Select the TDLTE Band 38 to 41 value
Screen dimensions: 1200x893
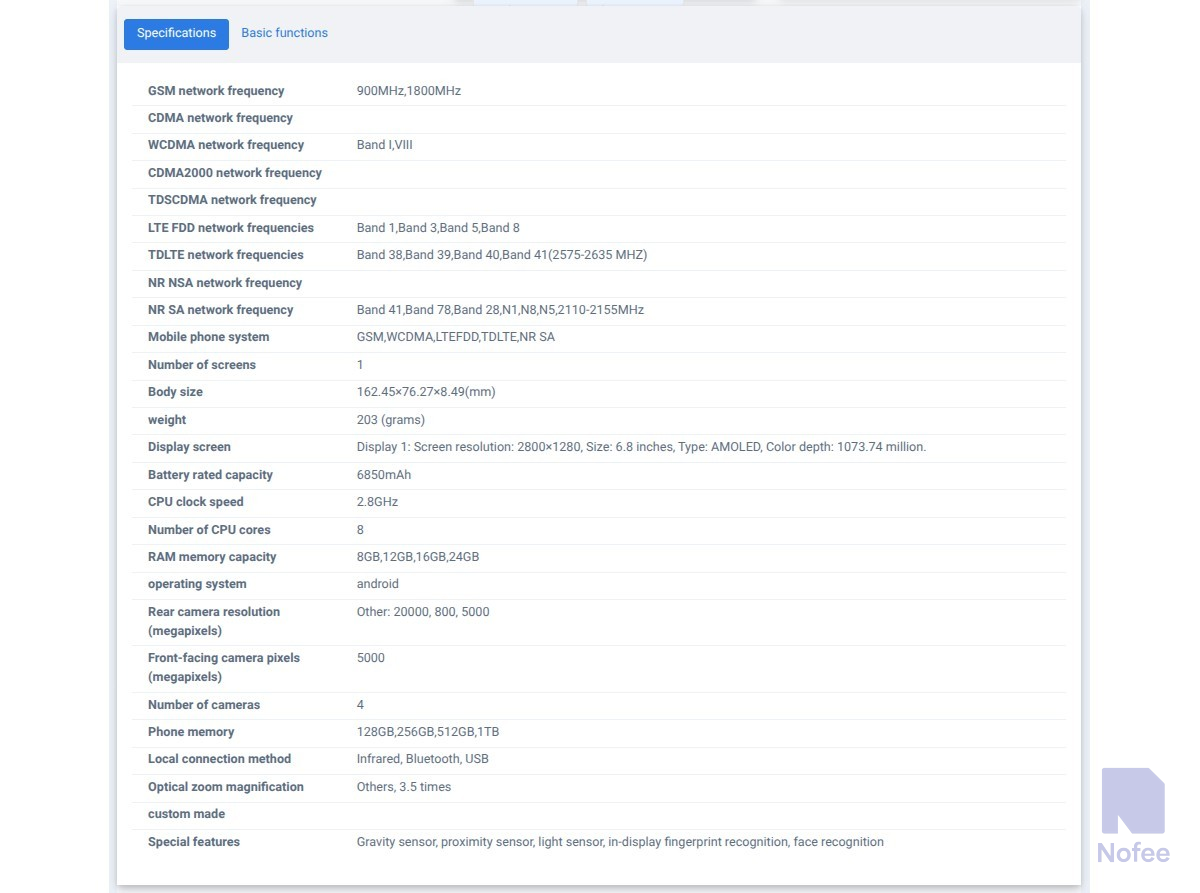point(501,255)
